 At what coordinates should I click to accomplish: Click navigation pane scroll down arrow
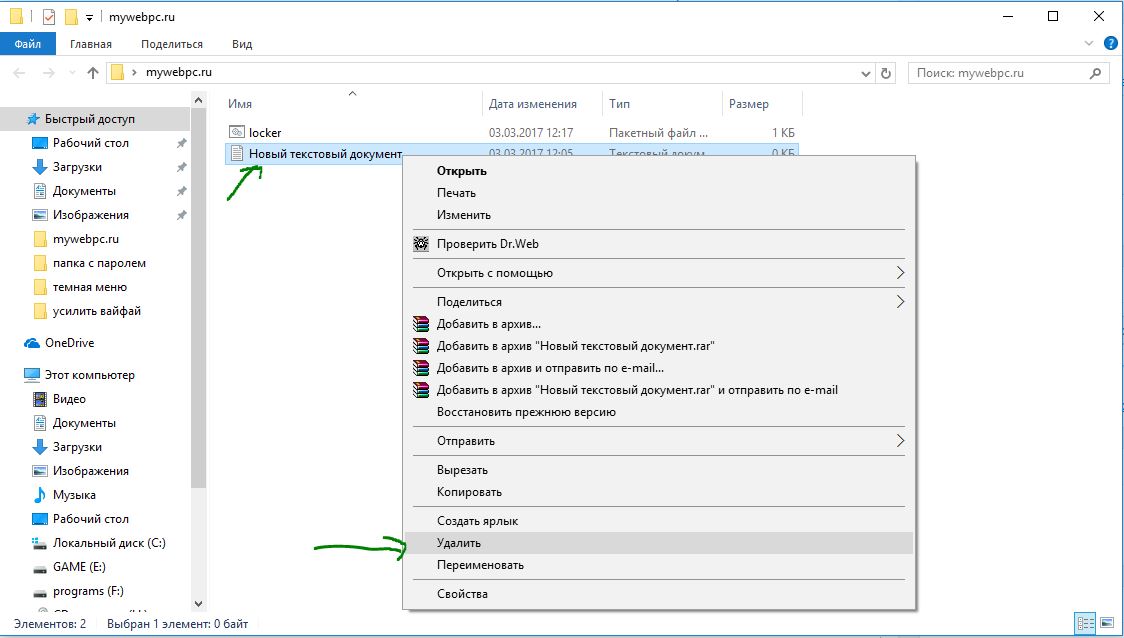coord(199,604)
